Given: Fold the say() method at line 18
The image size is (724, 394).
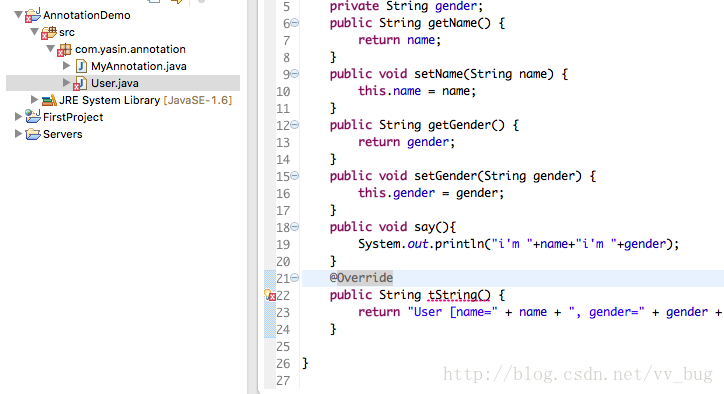Looking at the screenshot, I should coord(295,227).
